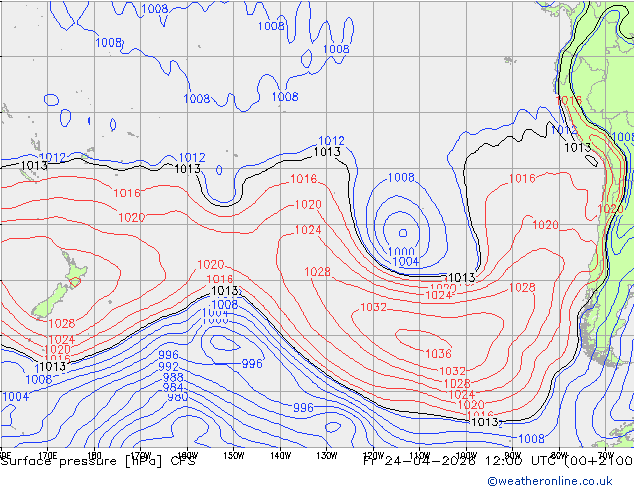Image resolution: width=634 pixels, height=490 pixels.
Task: Open the weatheronline.co.uk copyright link
Action: click(x=550, y=481)
